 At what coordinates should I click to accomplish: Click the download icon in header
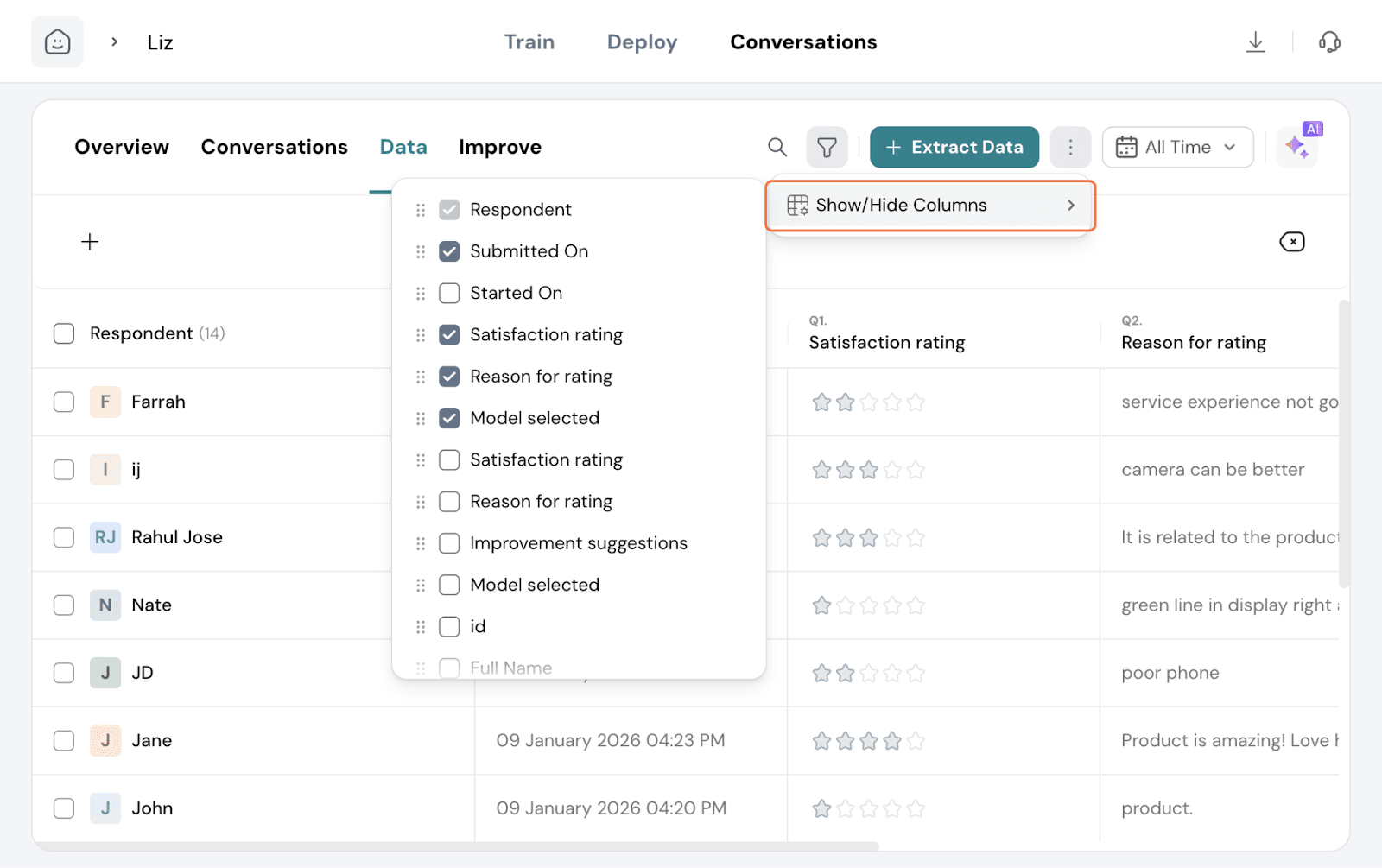click(1255, 41)
